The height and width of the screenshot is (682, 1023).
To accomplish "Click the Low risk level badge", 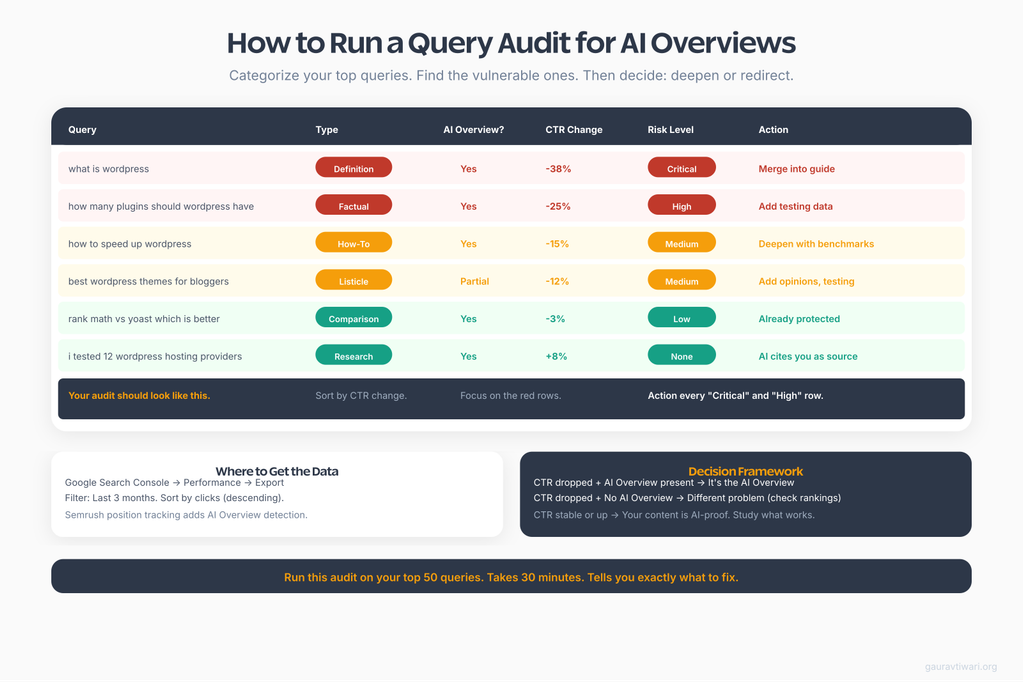I will tap(681, 318).
